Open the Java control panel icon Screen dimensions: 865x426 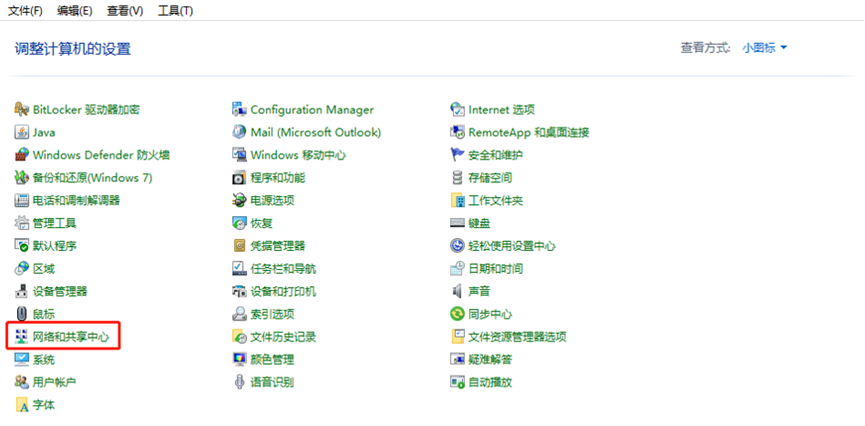click(x=22, y=132)
